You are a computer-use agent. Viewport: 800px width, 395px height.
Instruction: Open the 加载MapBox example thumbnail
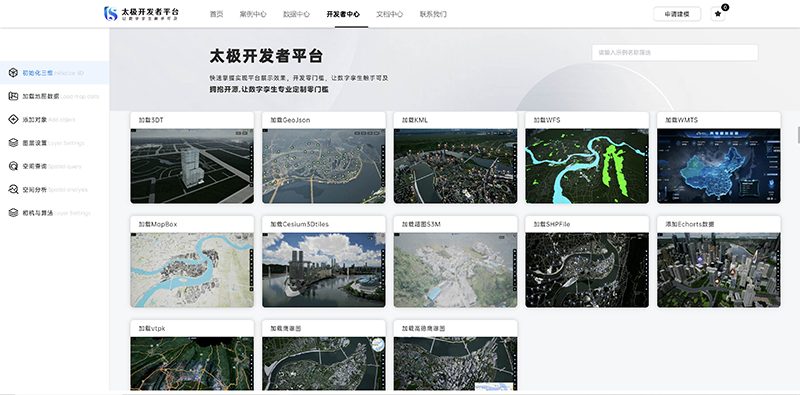tap(192, 270)
